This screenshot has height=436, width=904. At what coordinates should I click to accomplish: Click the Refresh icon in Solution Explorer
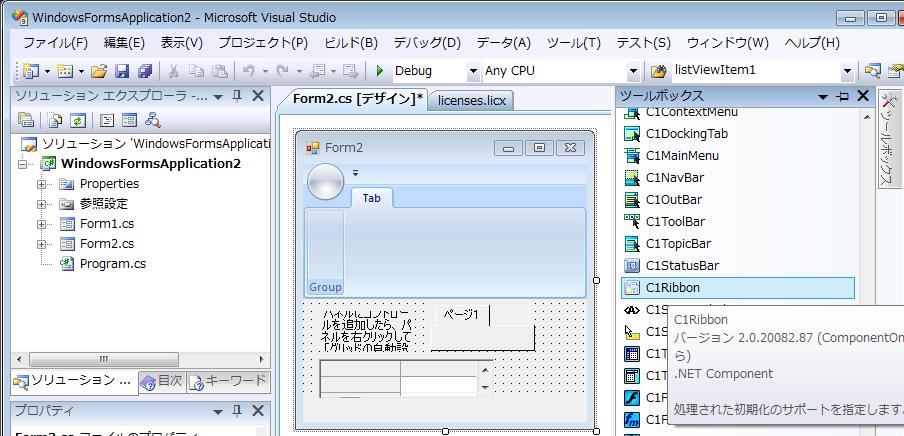tap(77, 120)
